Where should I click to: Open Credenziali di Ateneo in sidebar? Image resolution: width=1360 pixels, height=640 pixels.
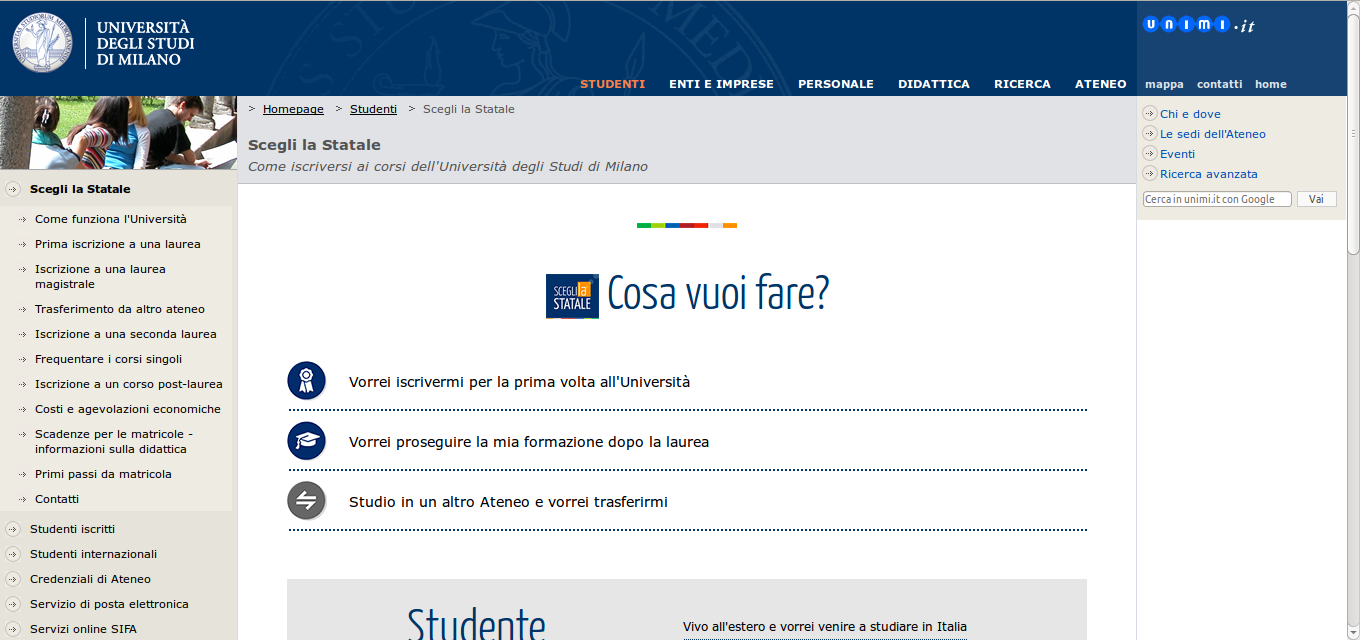[90, 579]
